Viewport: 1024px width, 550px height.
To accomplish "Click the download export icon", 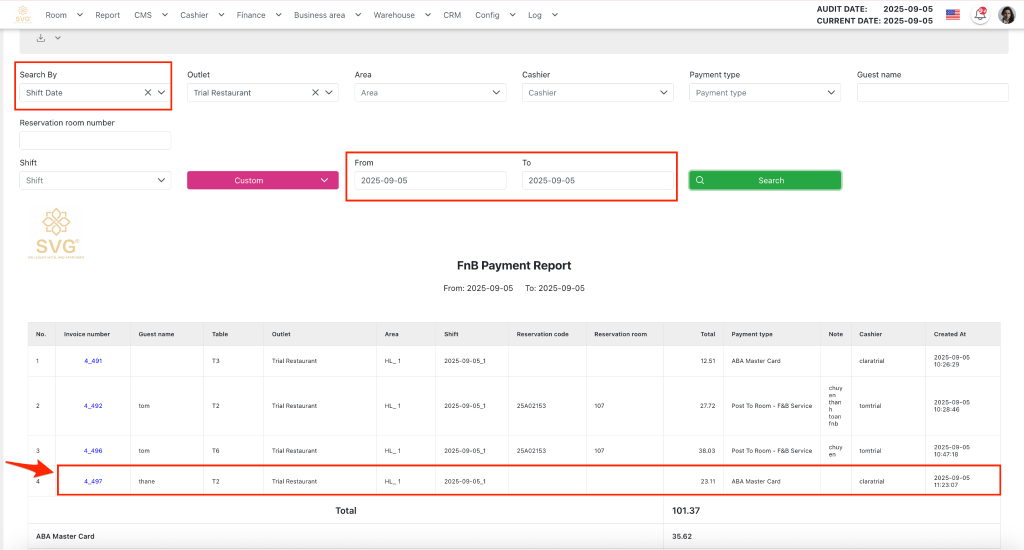I will point(41,38).
